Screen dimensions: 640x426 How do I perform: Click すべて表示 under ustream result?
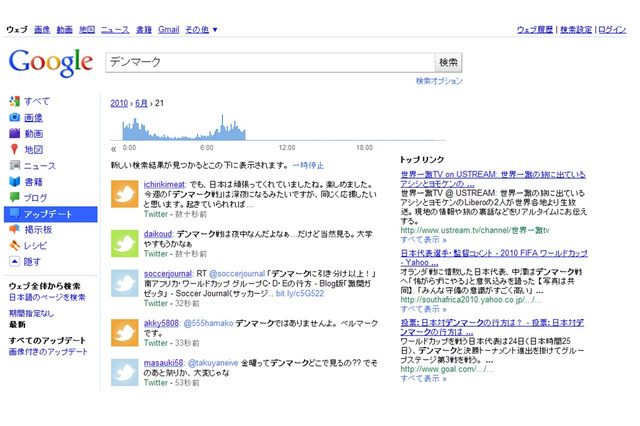click(423, 240)
